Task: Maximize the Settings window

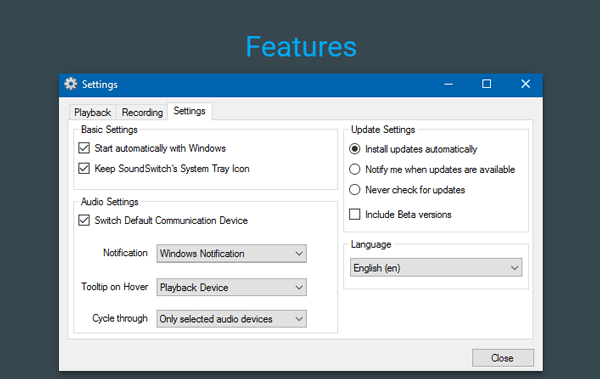Action: 486,84
